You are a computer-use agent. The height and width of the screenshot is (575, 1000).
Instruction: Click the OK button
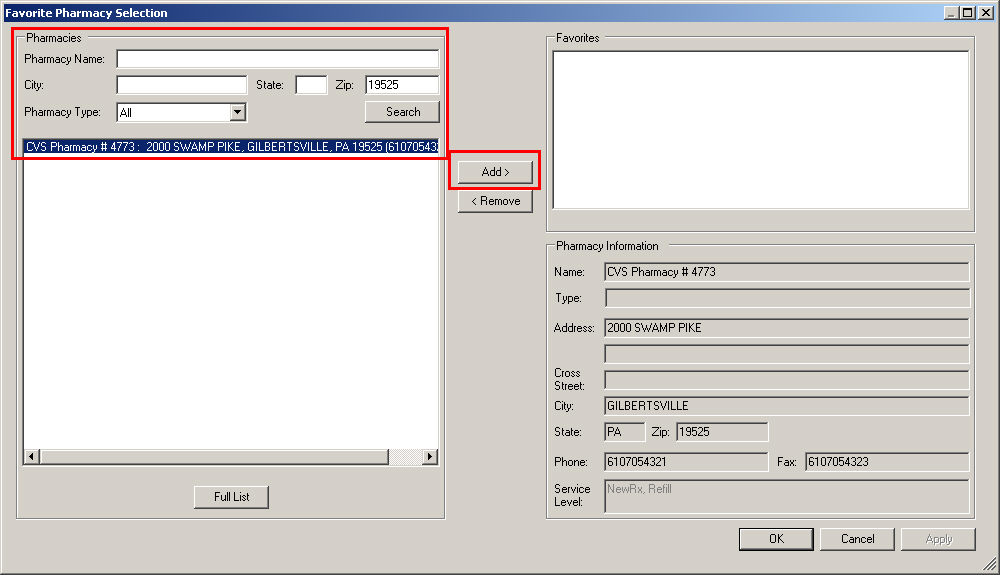tap(776, 539)
